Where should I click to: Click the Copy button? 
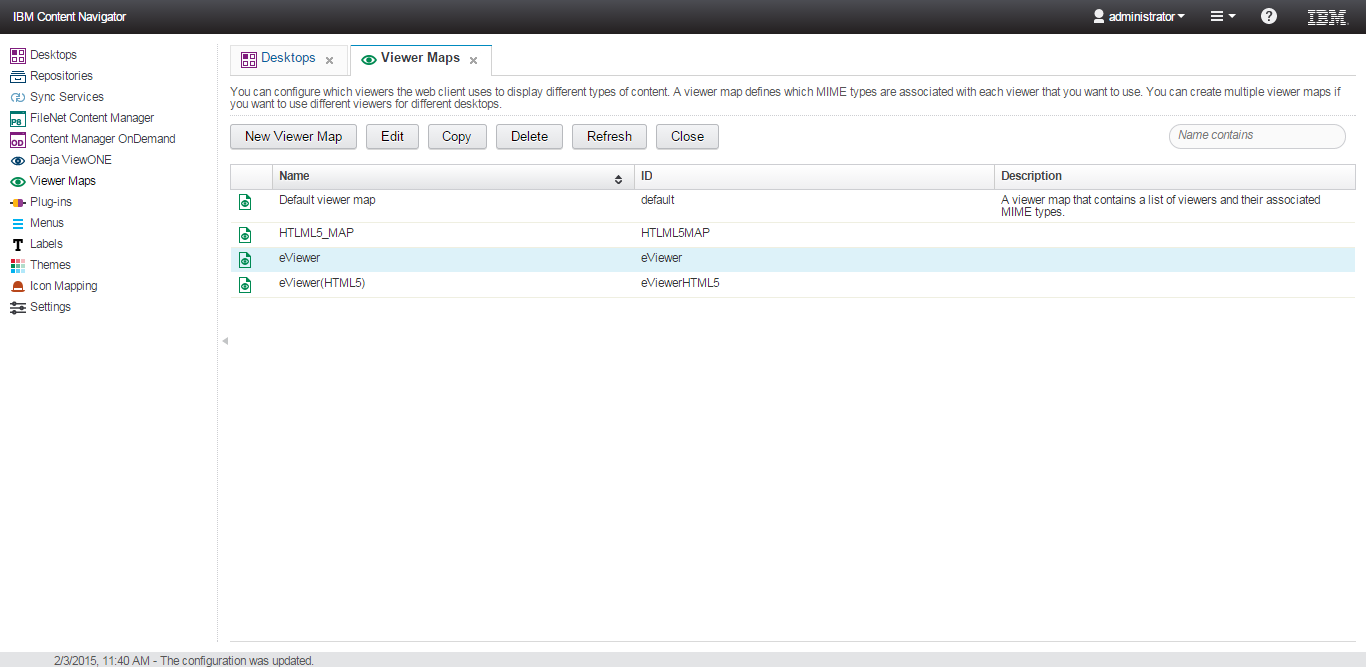457,136
